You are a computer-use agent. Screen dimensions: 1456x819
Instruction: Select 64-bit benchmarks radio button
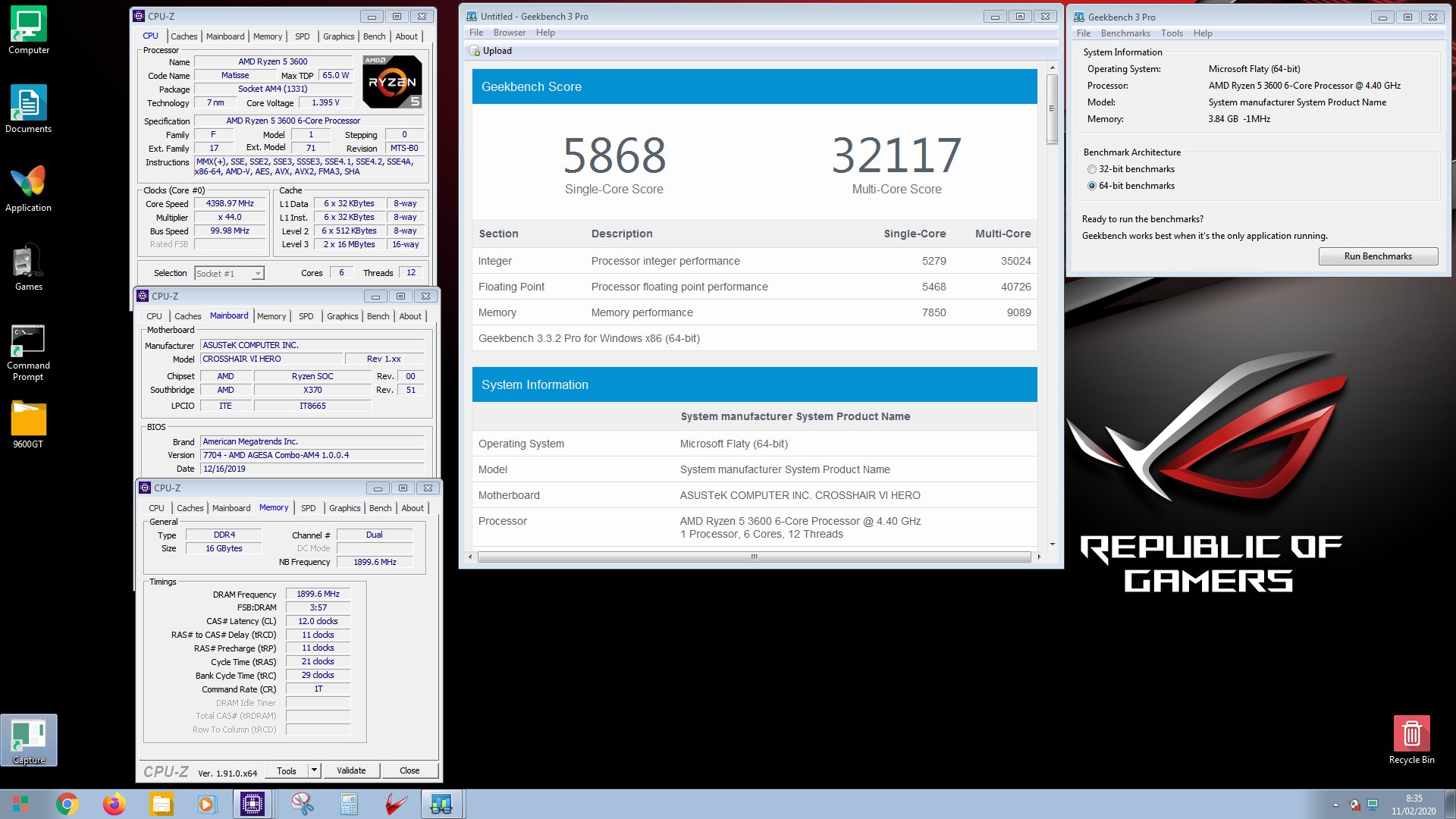click(1092, 186)
